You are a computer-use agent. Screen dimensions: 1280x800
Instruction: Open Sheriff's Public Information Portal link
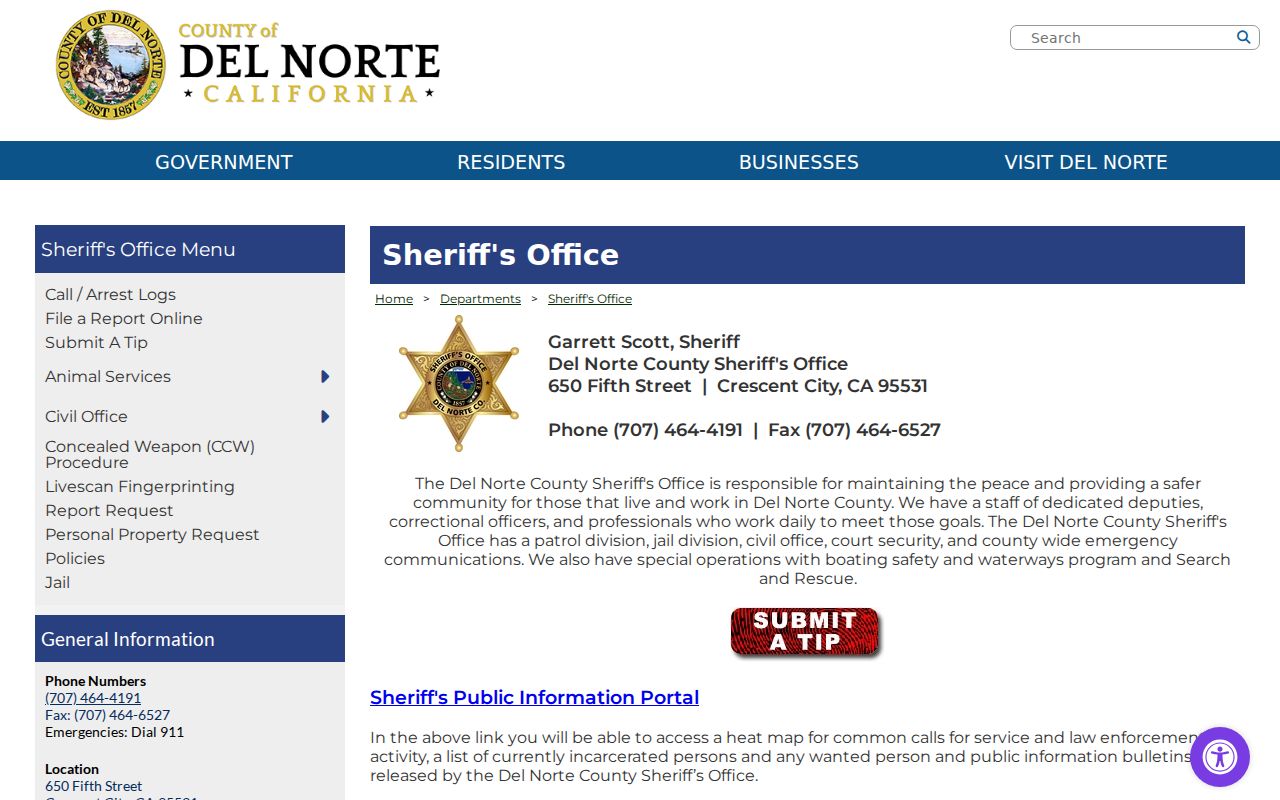(534, 697)
